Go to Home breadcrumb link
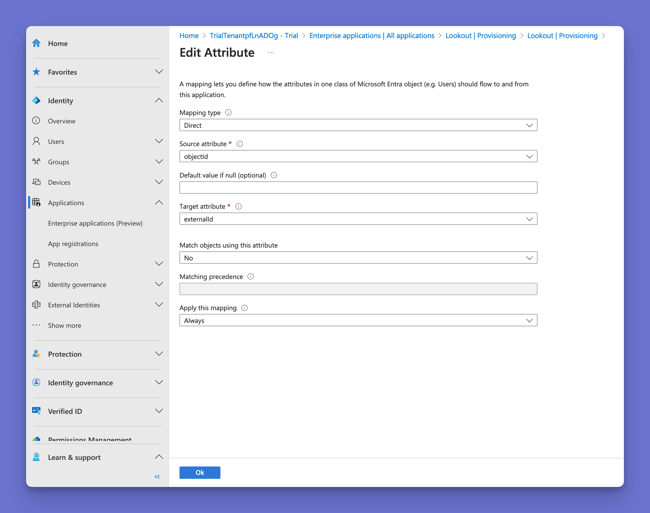 (x=189, y=36)
